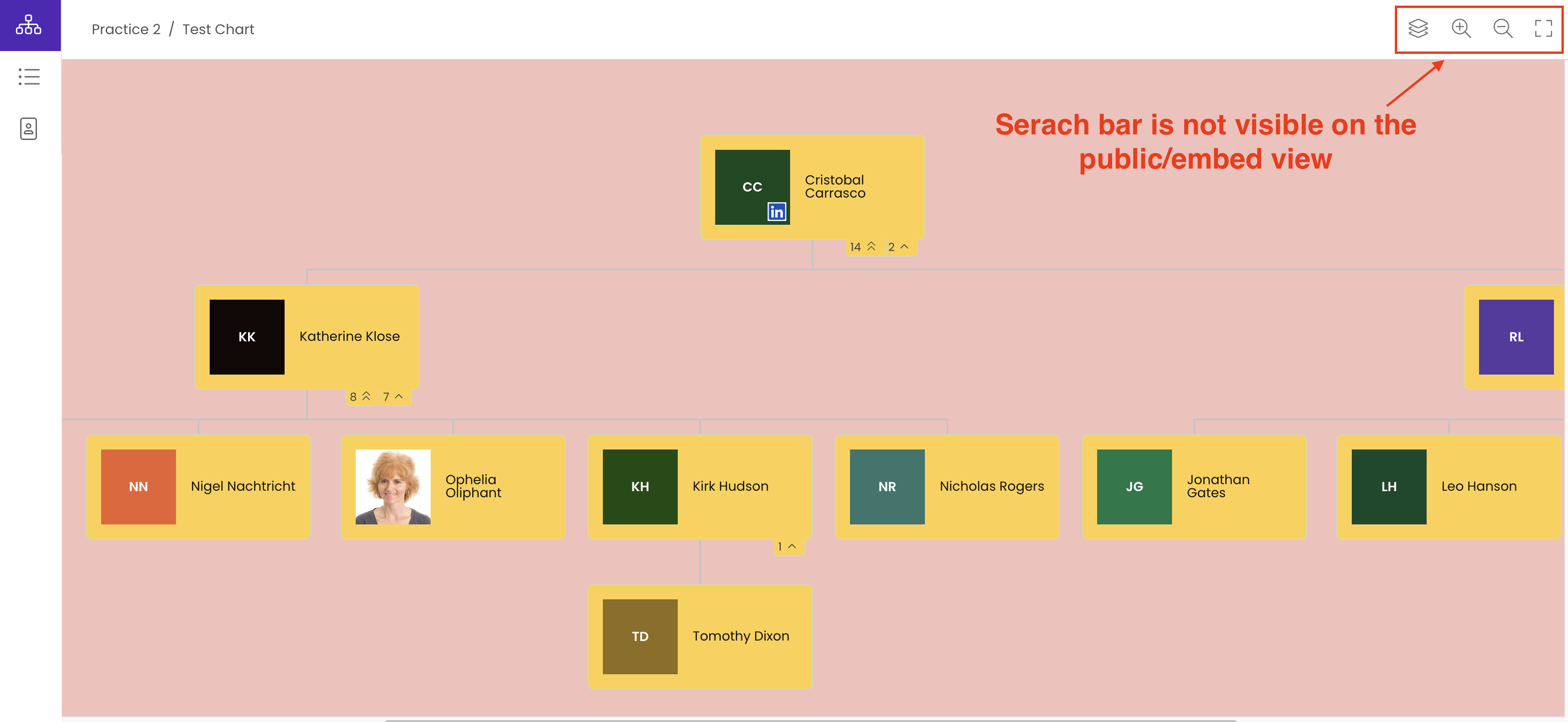Go to Practice 2 breadcrumb
This screenshot has width=1568, height=722.
tap(126, 29)
